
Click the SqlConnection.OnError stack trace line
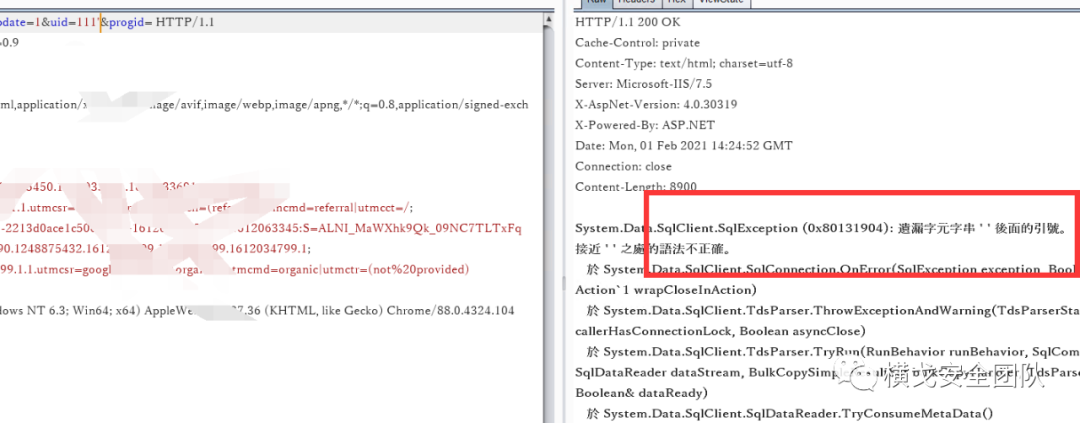click(x=832, y=269)
